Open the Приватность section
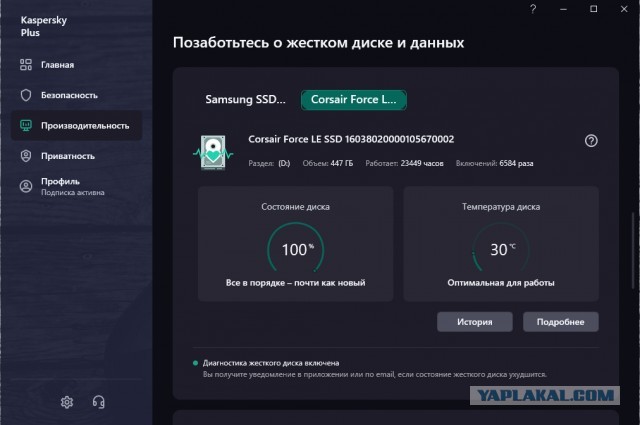 (x=76, y=156)
